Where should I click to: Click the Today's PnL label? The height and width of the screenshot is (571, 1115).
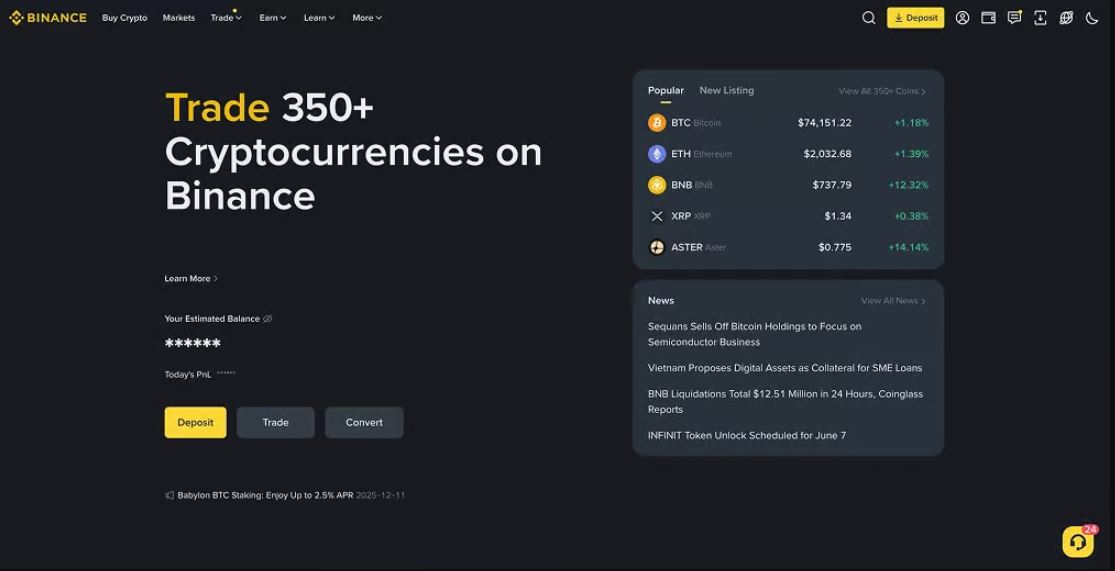[188, 374]
